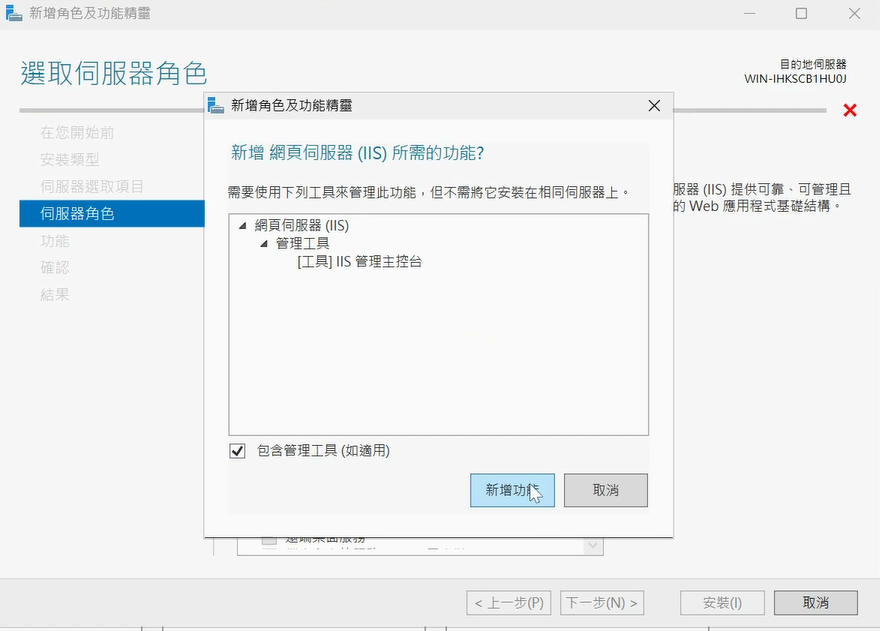
Task: Collapse the 管理工具 tree node
Action: pyautogui.click(x=264, y=244)
